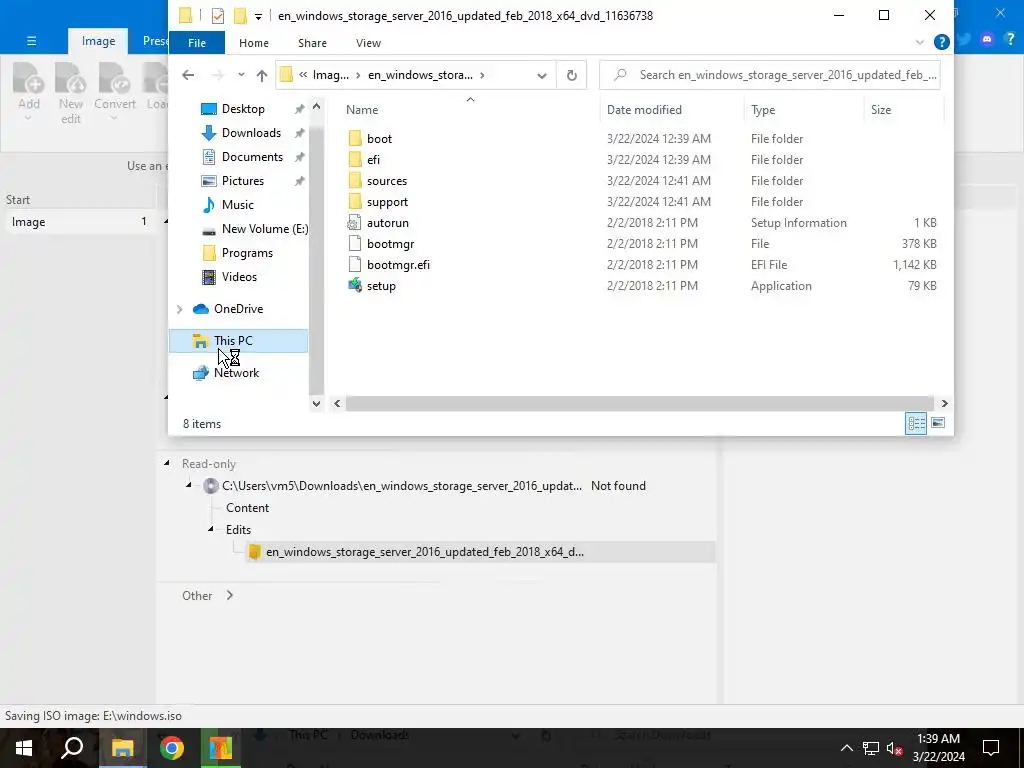Collapse the Read-only section

(x=167, y=462)
